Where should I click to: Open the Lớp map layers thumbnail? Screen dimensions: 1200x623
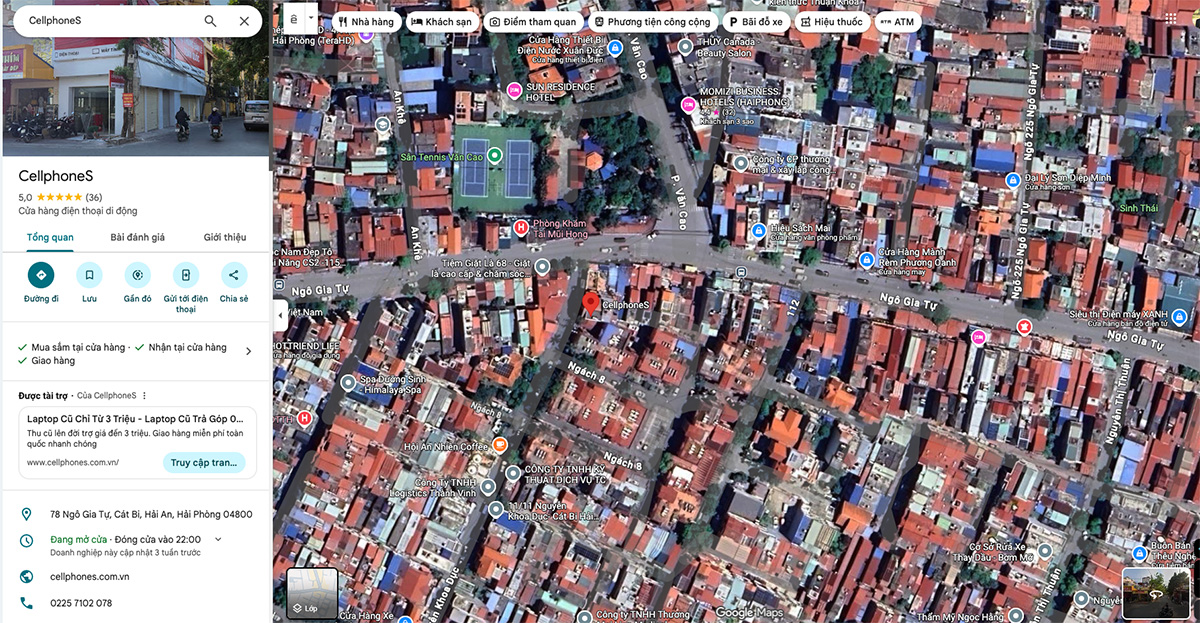[312, 593]
